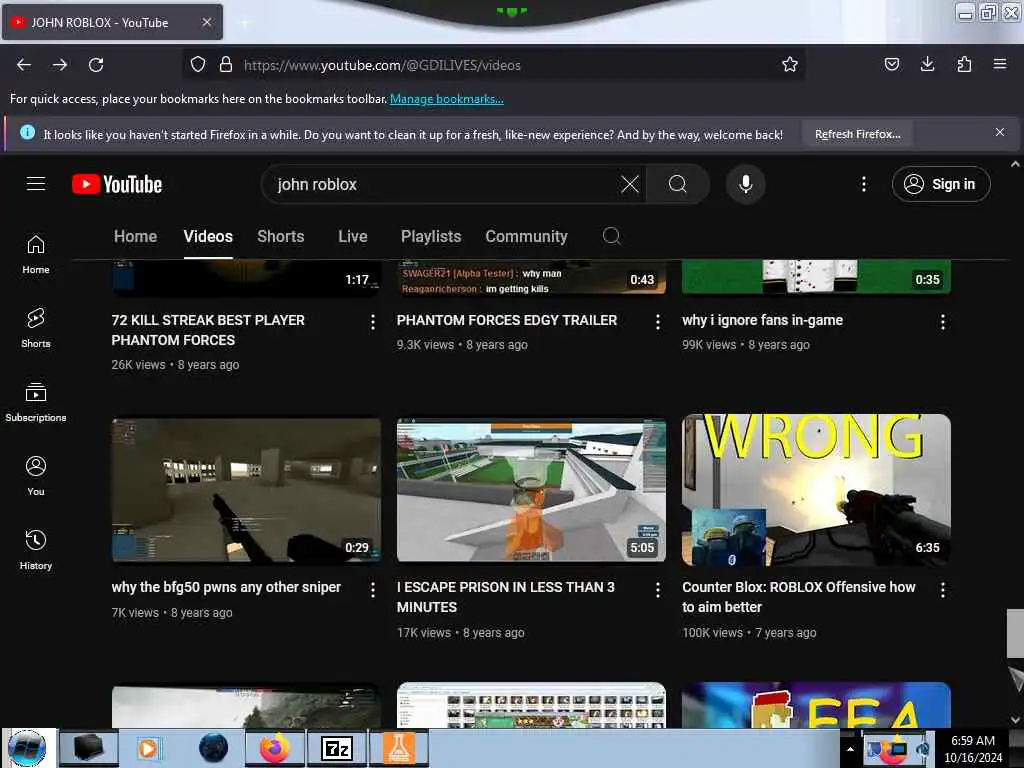This screenshot has width=1024, height=768.
Task: Open YouTube settings three-dot menu
Action: (x=864, y=184)
